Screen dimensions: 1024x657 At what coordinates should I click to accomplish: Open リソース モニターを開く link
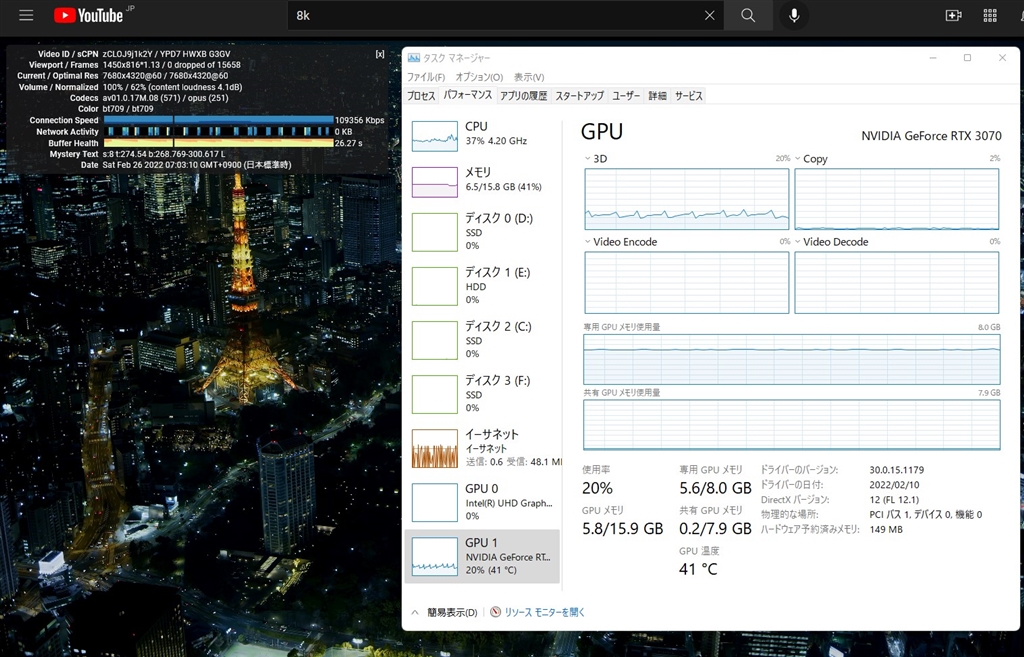coord(544,612)
